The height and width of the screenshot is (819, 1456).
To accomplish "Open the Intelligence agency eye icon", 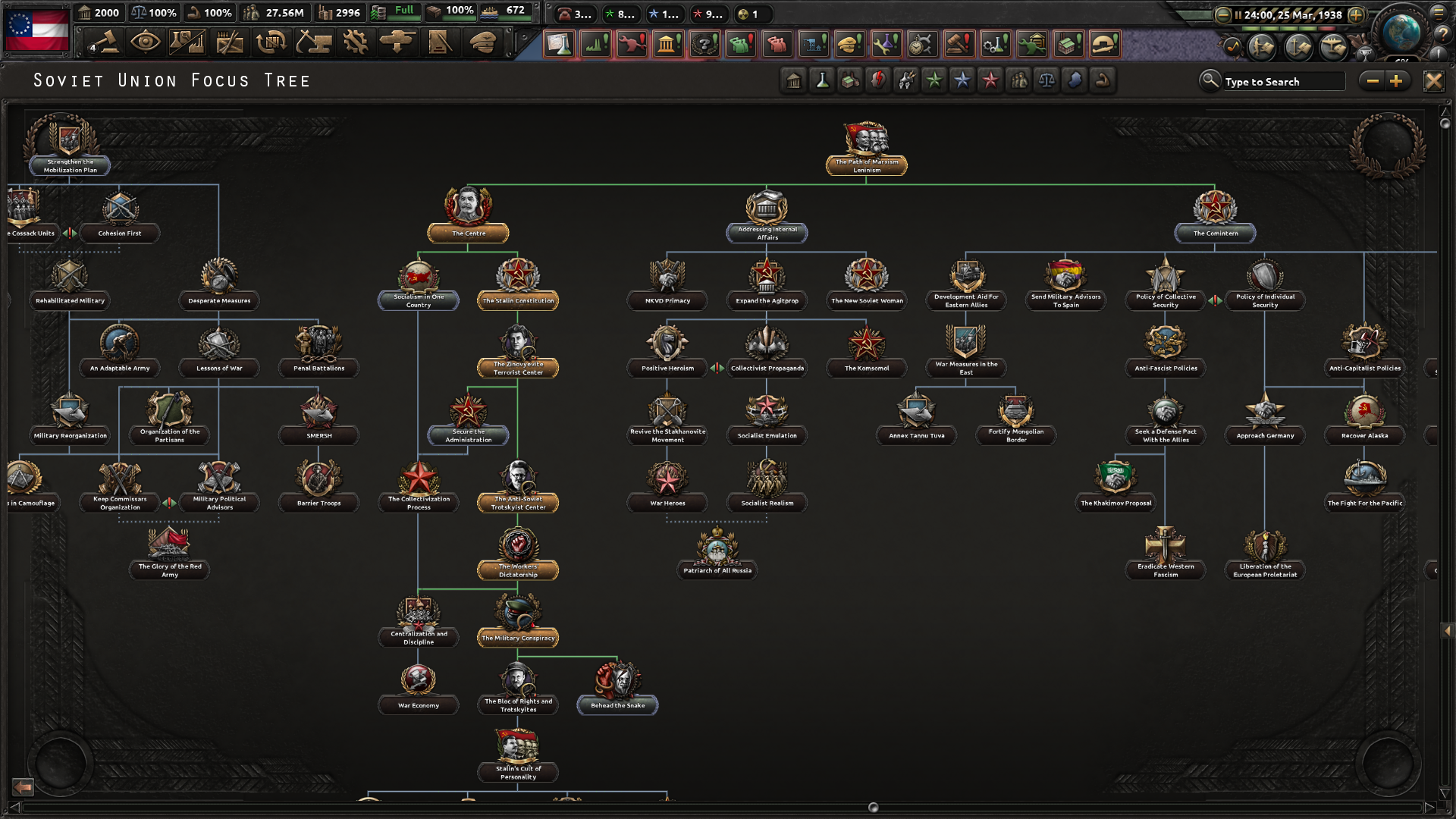I will (145, 42).
